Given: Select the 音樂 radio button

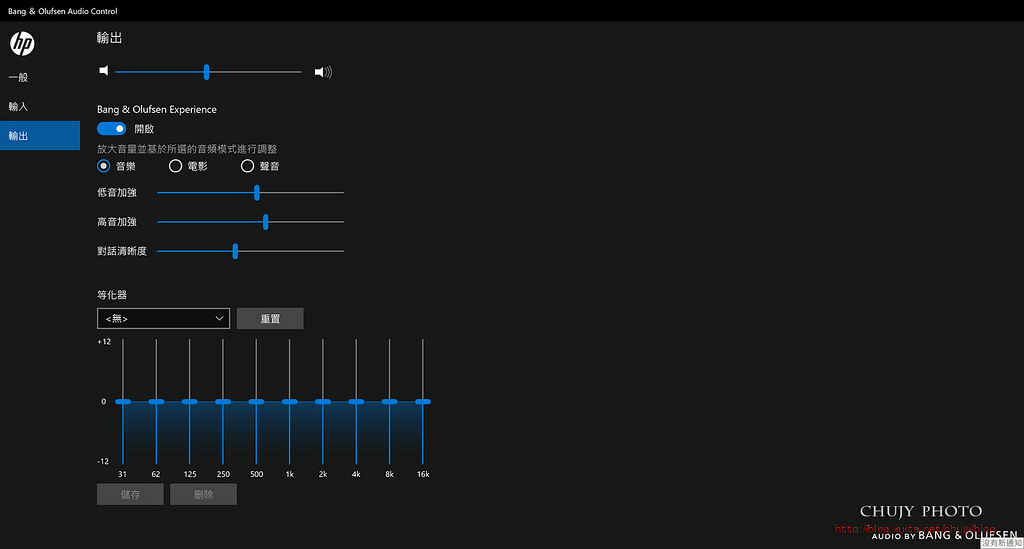Looking at the screenshot, I should (103, 166).
